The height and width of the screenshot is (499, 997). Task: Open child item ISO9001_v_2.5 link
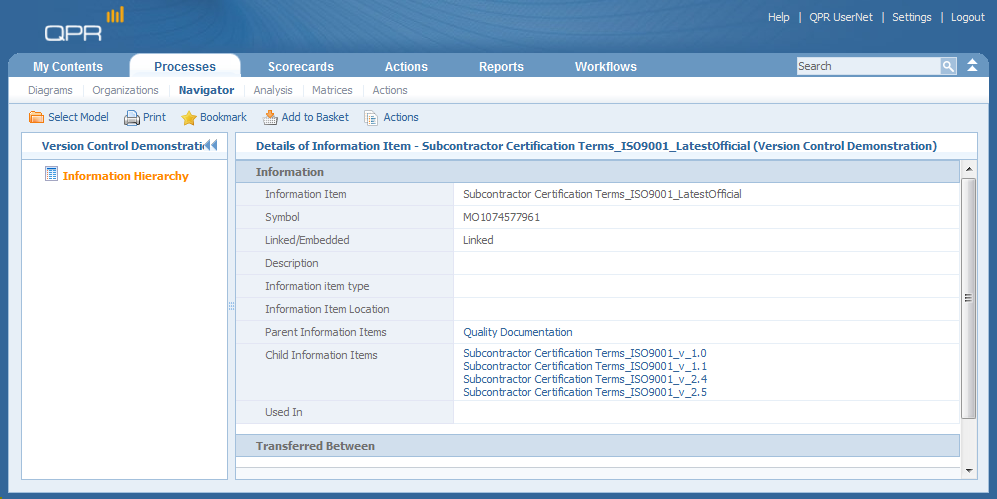point(584,392)
